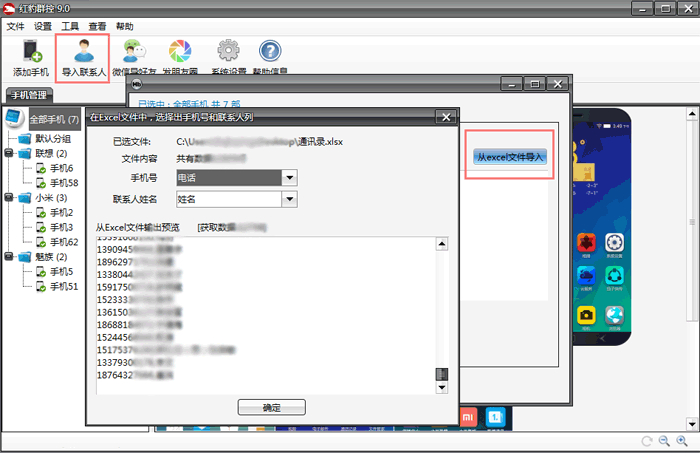Select device 手机5 in tree
Viewport: 700px width, 453px height.
click(x=61, y=271)
